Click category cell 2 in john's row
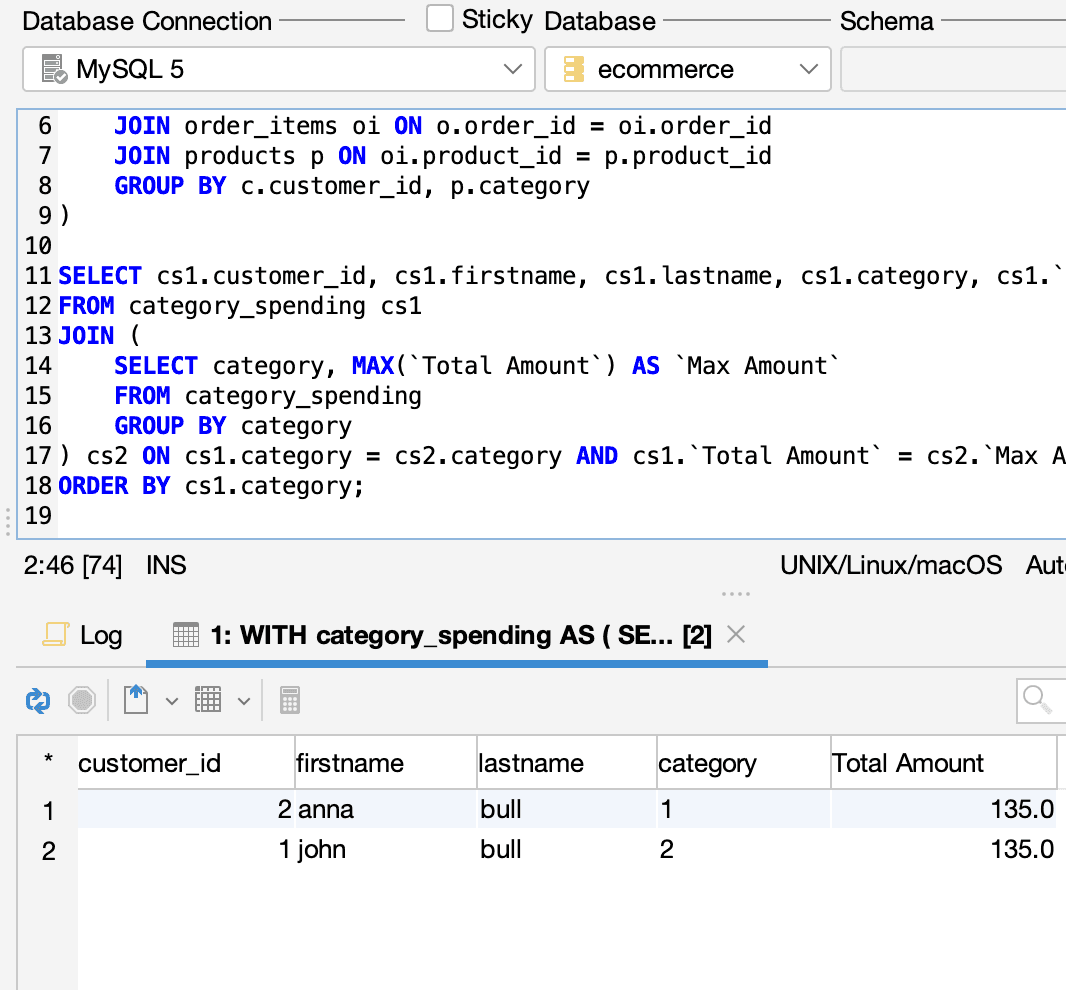Screen dimensions: 1066x990 pyautogui.click(x=743, y=849)
